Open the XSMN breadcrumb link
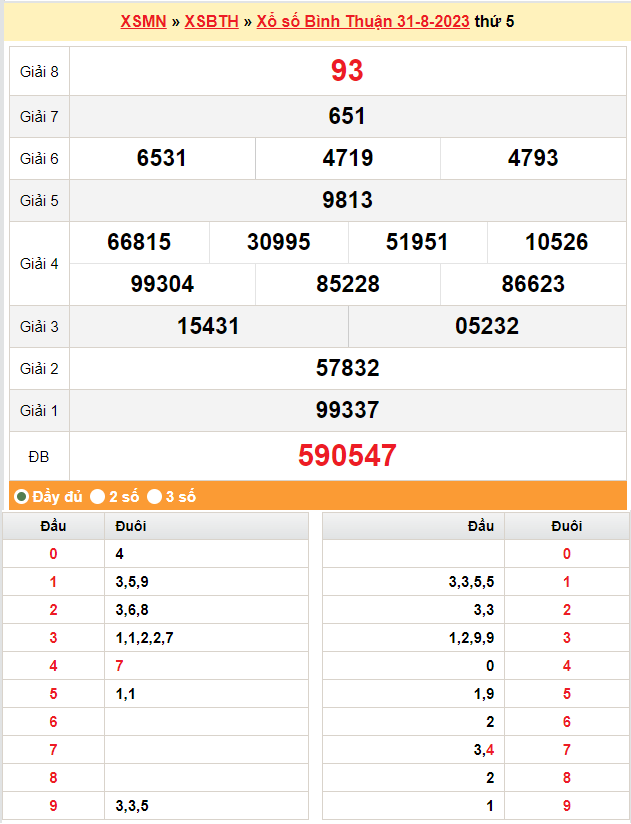 143,21
